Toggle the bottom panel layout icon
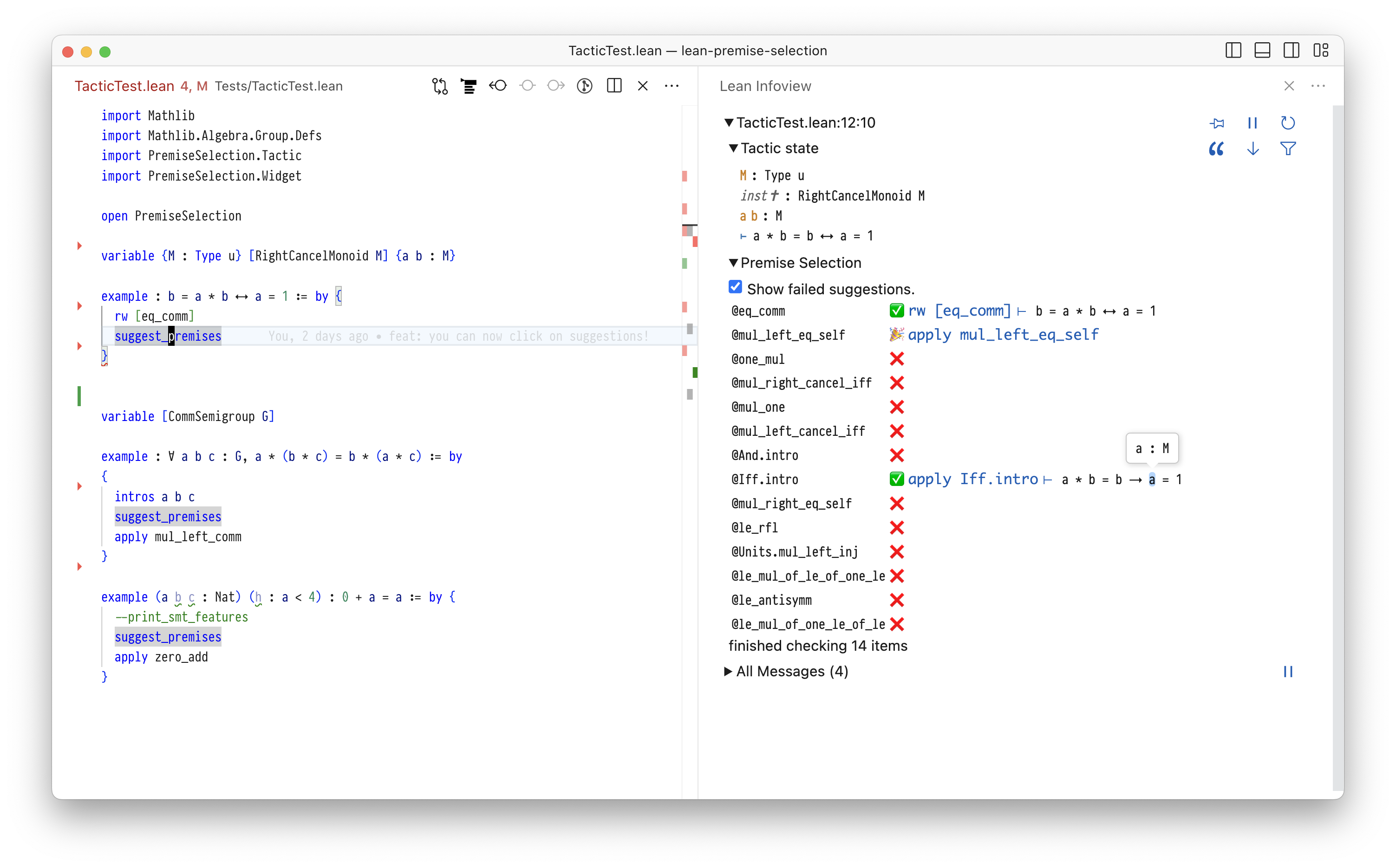 (1262, 51)
